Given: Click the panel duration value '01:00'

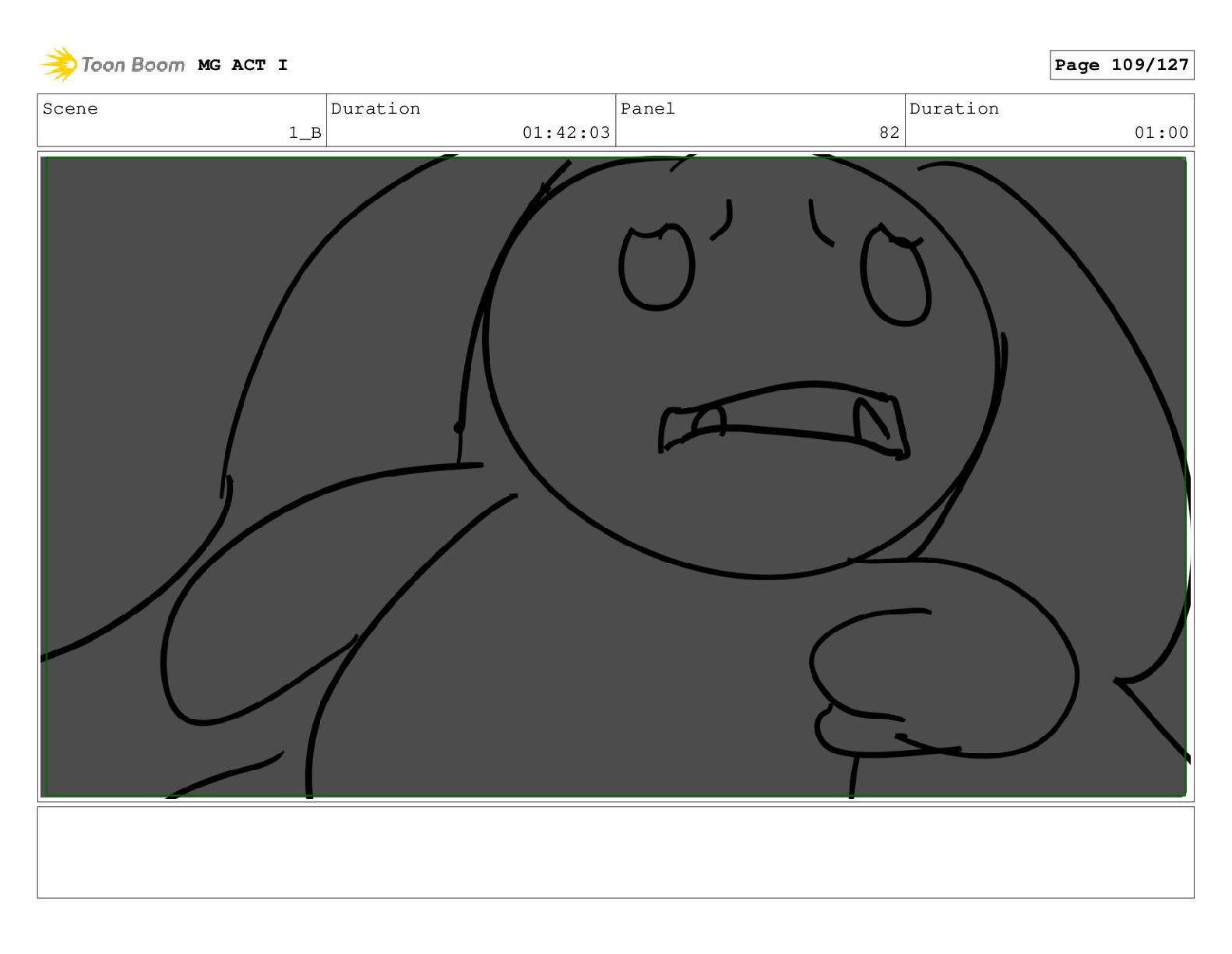Looking at the screenshot, I should click(1161, 133).
